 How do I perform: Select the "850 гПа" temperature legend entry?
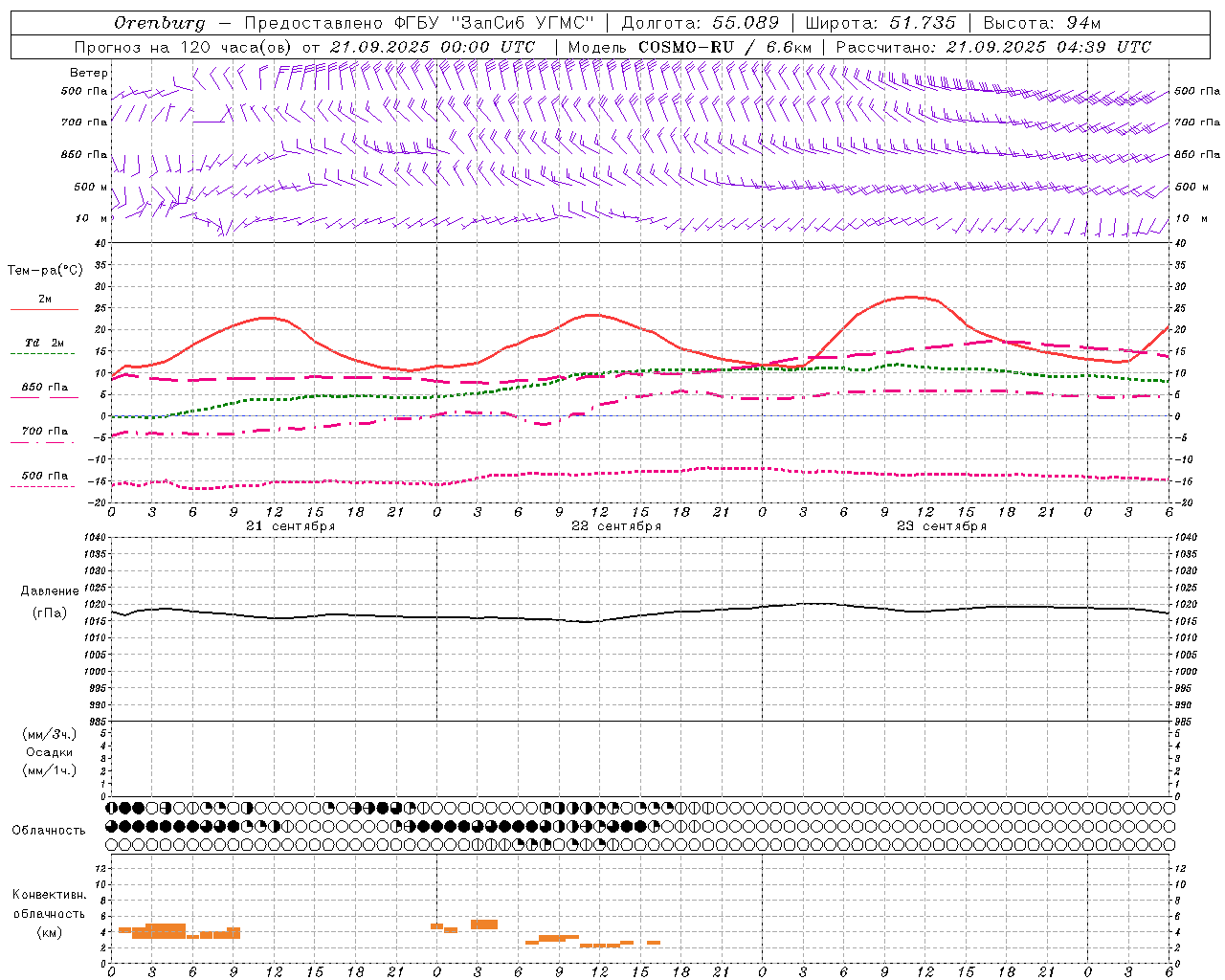(45, 388)
